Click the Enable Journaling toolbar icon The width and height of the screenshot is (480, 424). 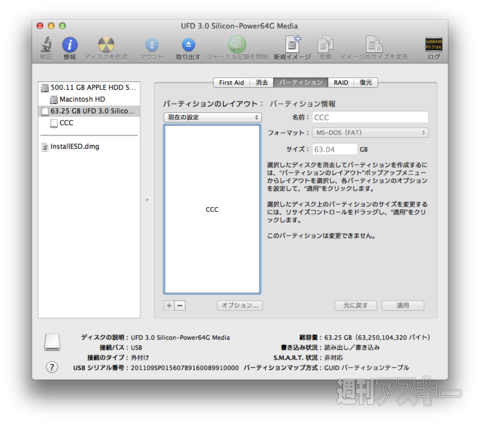click(237, 44)
